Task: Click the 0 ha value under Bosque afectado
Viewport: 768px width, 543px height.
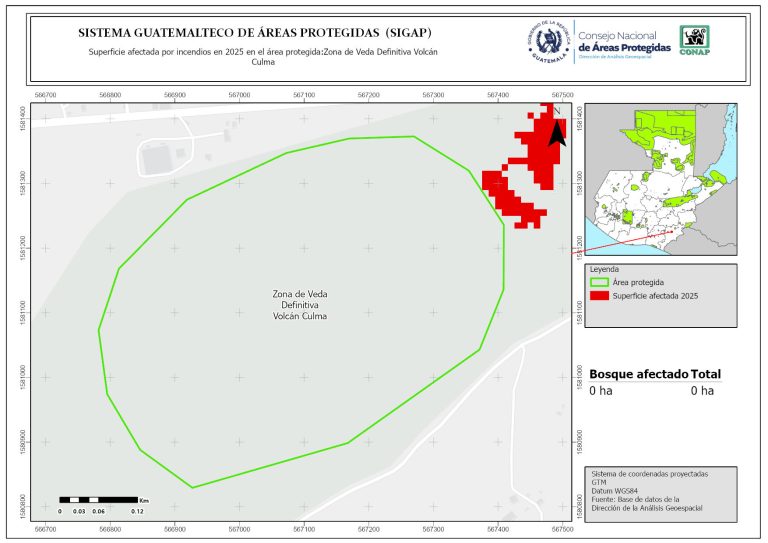Action: click(x=600, y=391)
